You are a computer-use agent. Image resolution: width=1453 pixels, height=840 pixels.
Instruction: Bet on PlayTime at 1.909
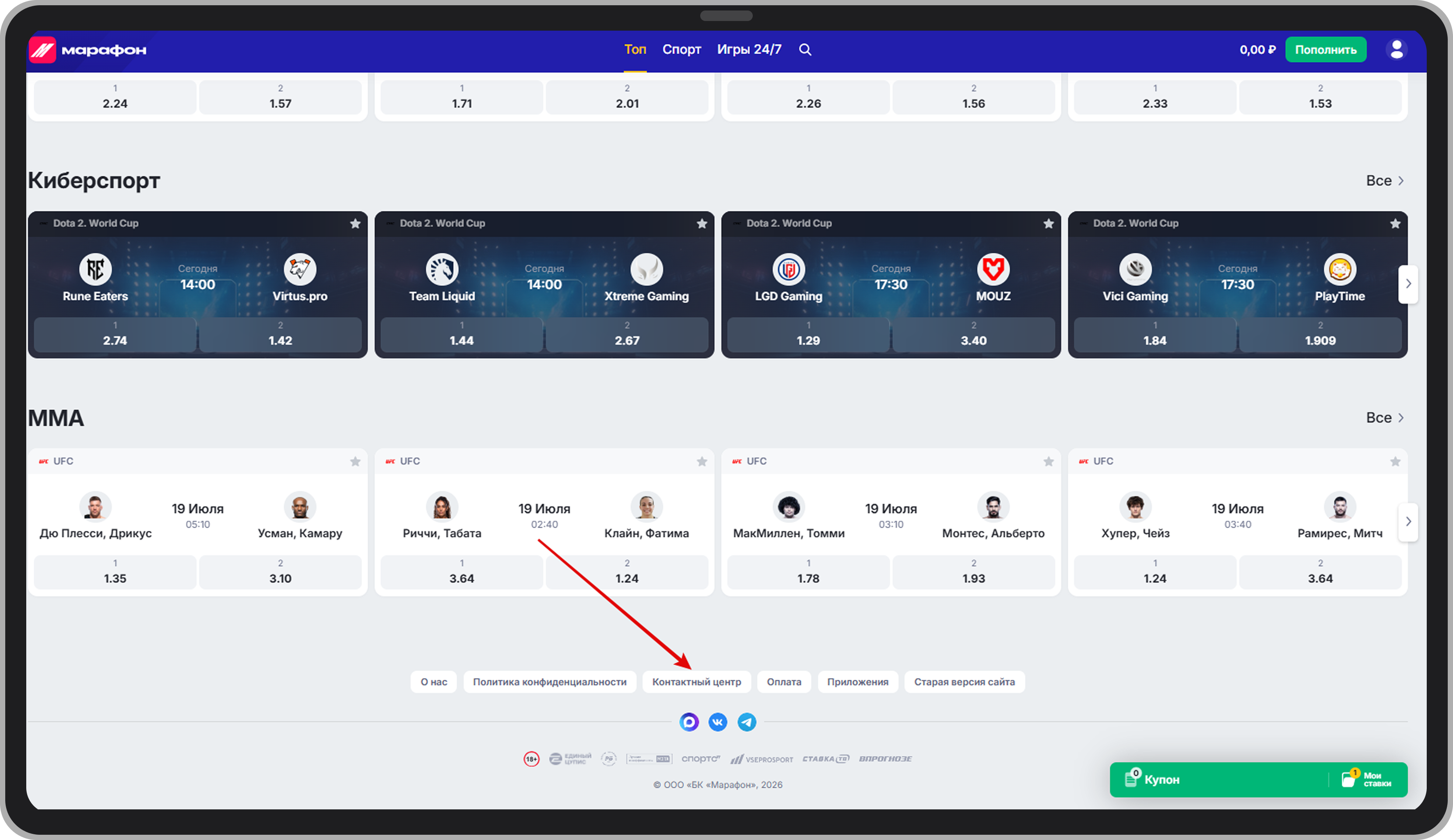1320,335
